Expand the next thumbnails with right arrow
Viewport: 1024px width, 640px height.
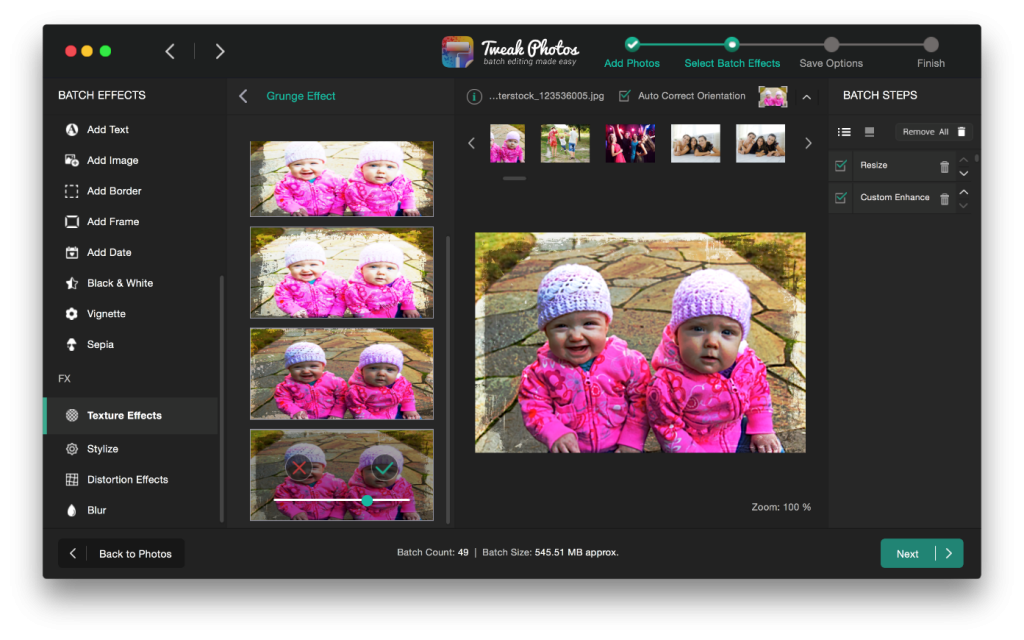coord(808,142)
